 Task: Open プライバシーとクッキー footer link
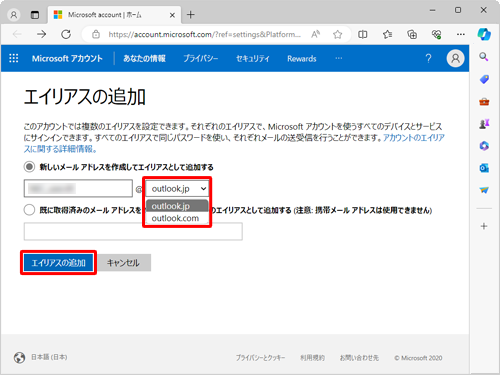[260, 358]
